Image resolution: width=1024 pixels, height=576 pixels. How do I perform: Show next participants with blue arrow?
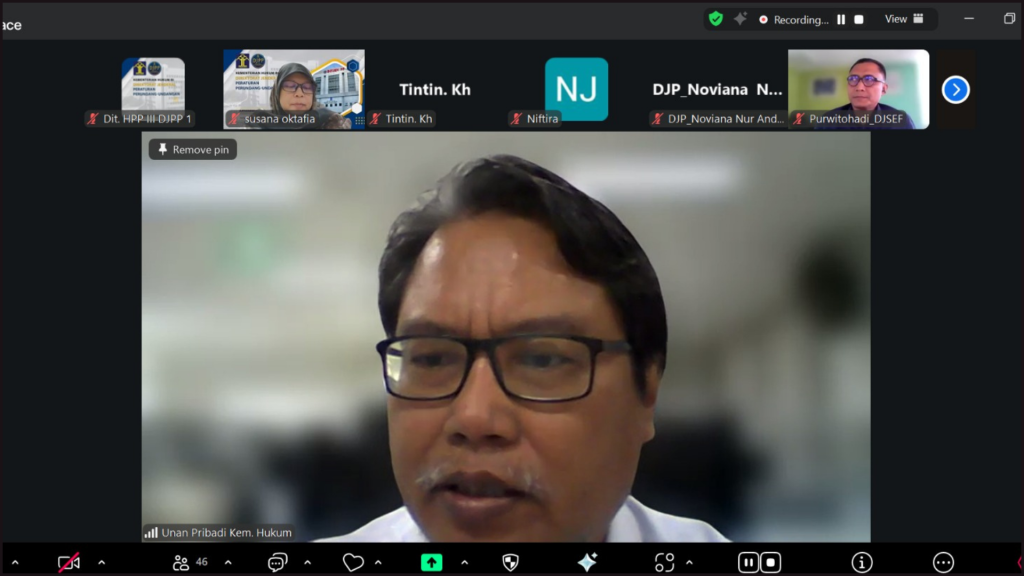(955, 90)
